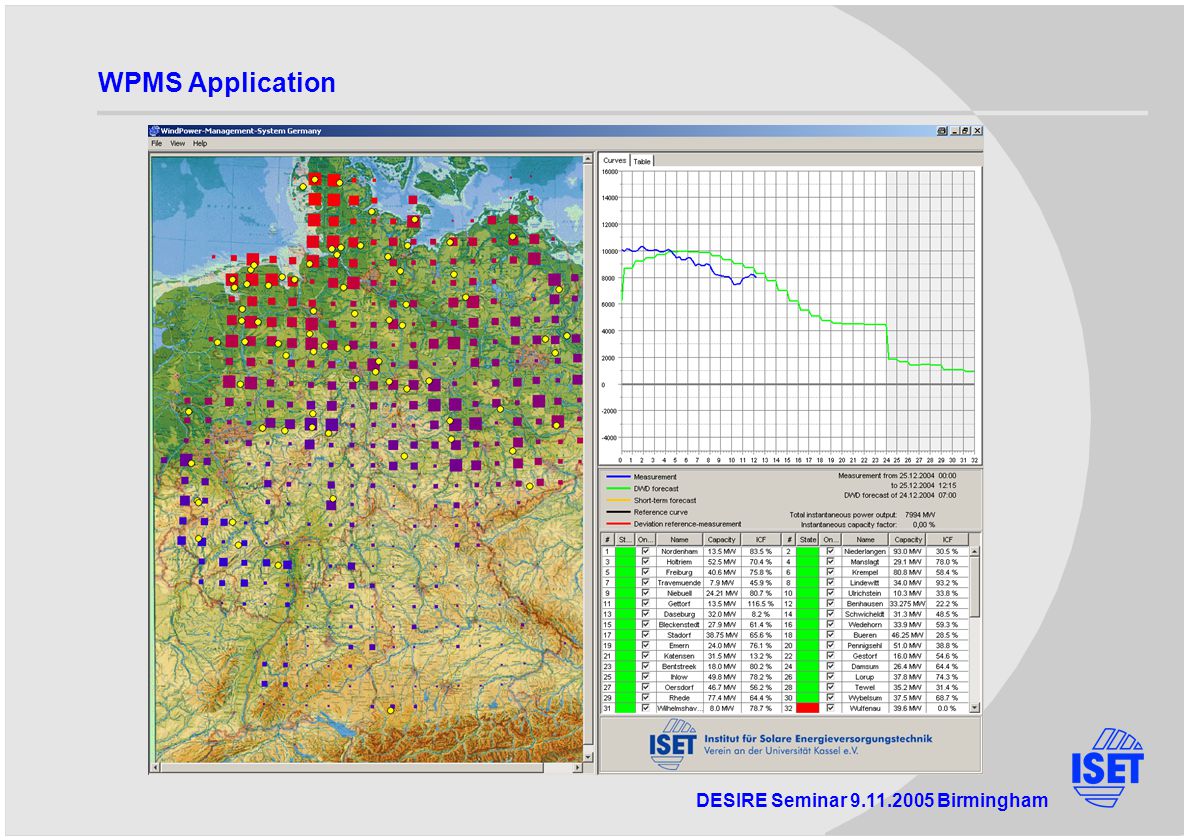Image resolution: width=1188 pixels, height=840 pixels.
Task: Select the Holtriem name cell
Action: 679,562
